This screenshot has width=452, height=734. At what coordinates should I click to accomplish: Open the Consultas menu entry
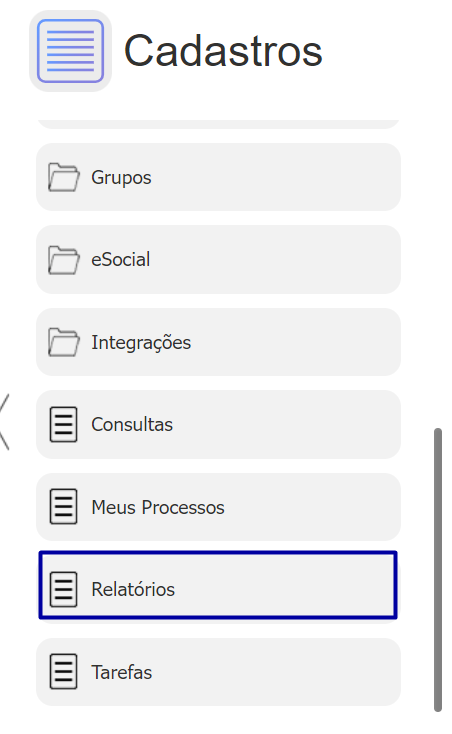(219, 425)
